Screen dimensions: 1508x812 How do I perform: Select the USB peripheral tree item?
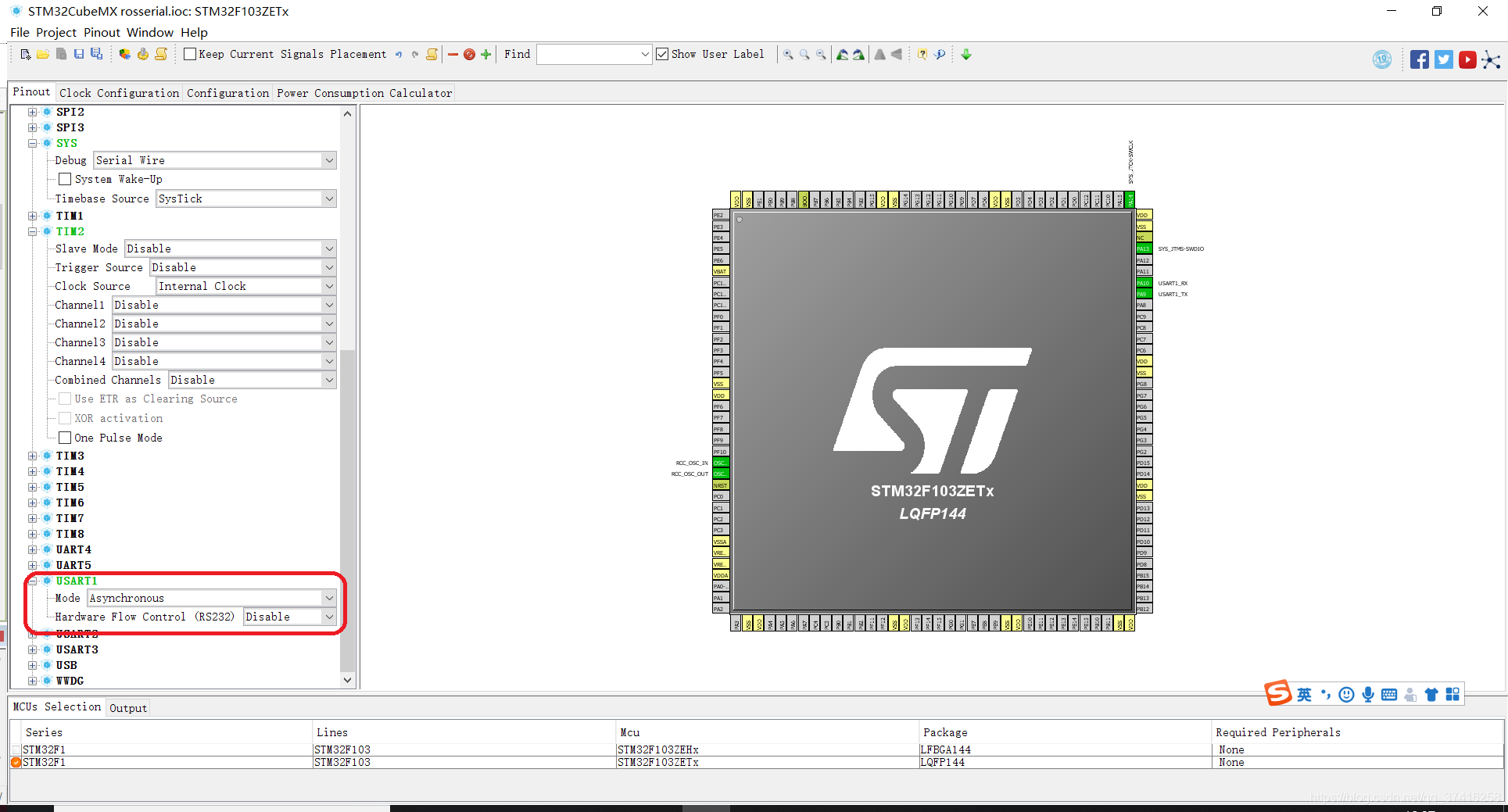[x=66, y=665]
